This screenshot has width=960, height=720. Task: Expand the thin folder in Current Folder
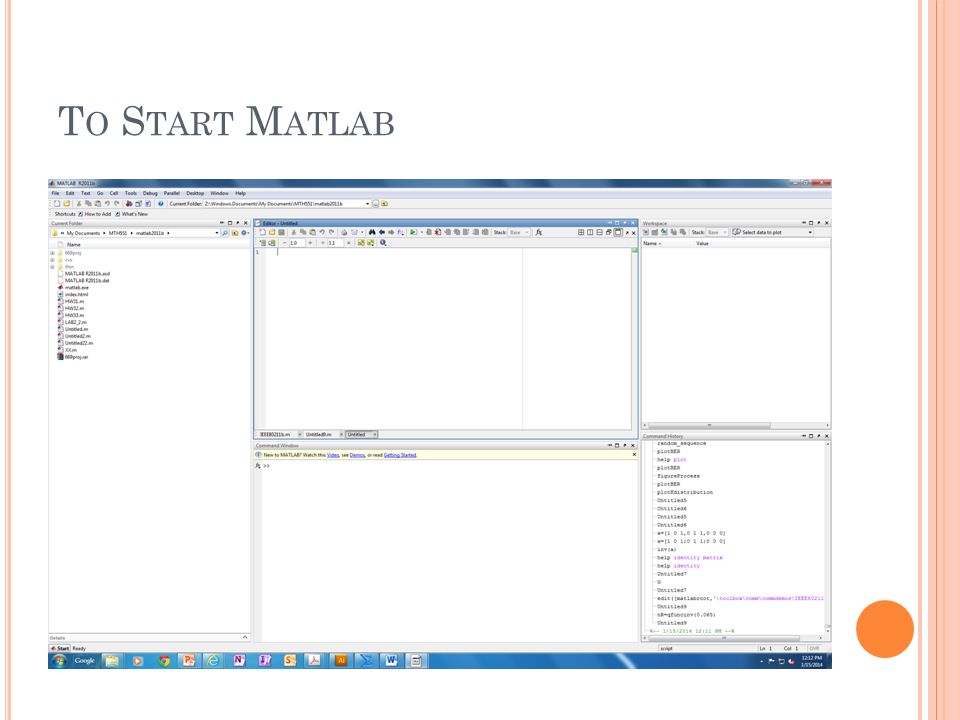[53, 267]
